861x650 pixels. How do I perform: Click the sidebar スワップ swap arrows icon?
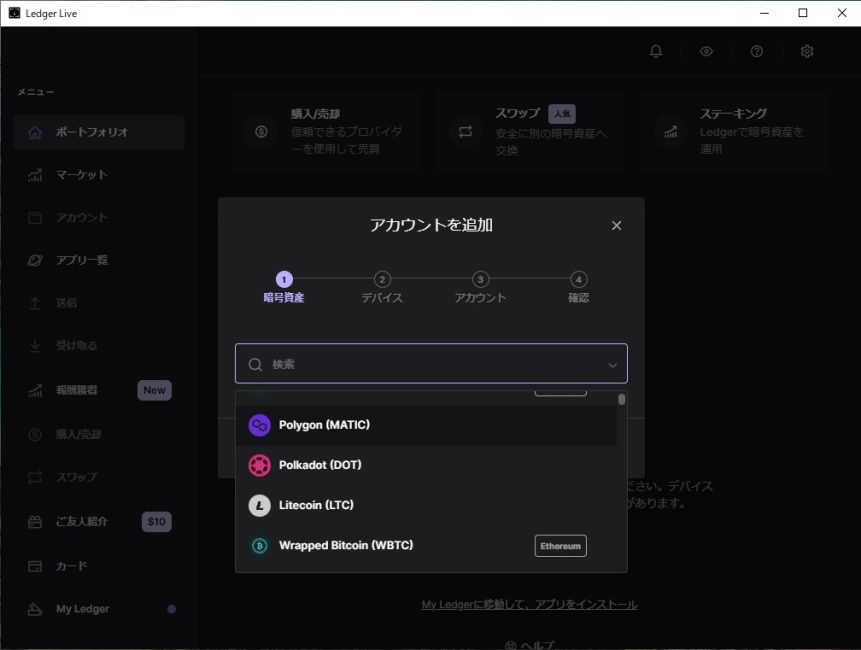[x=35, y=477]
